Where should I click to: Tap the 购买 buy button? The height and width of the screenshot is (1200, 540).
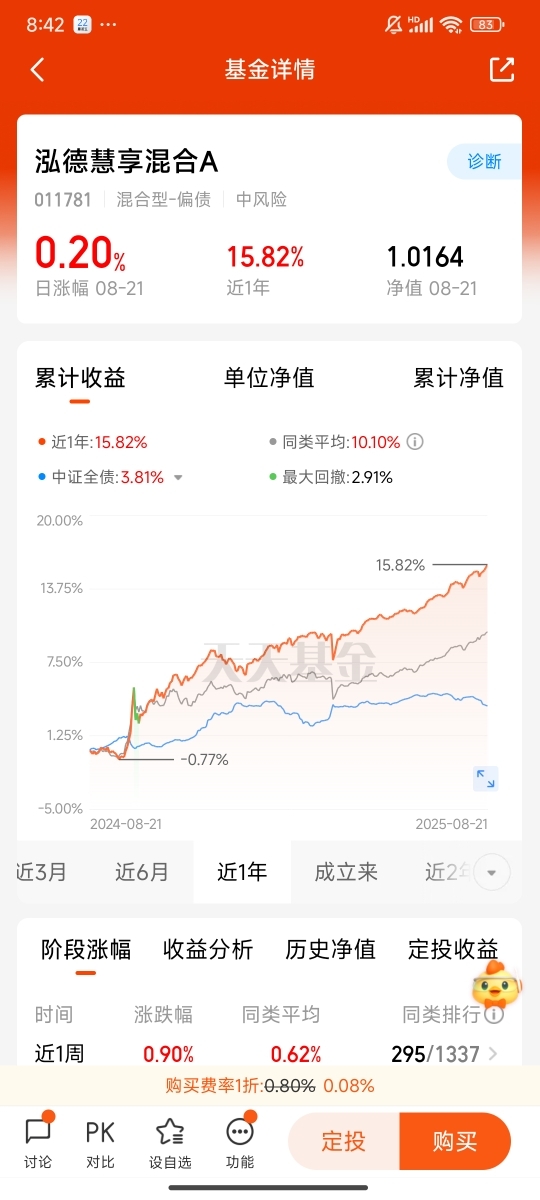pos(455,1141)
